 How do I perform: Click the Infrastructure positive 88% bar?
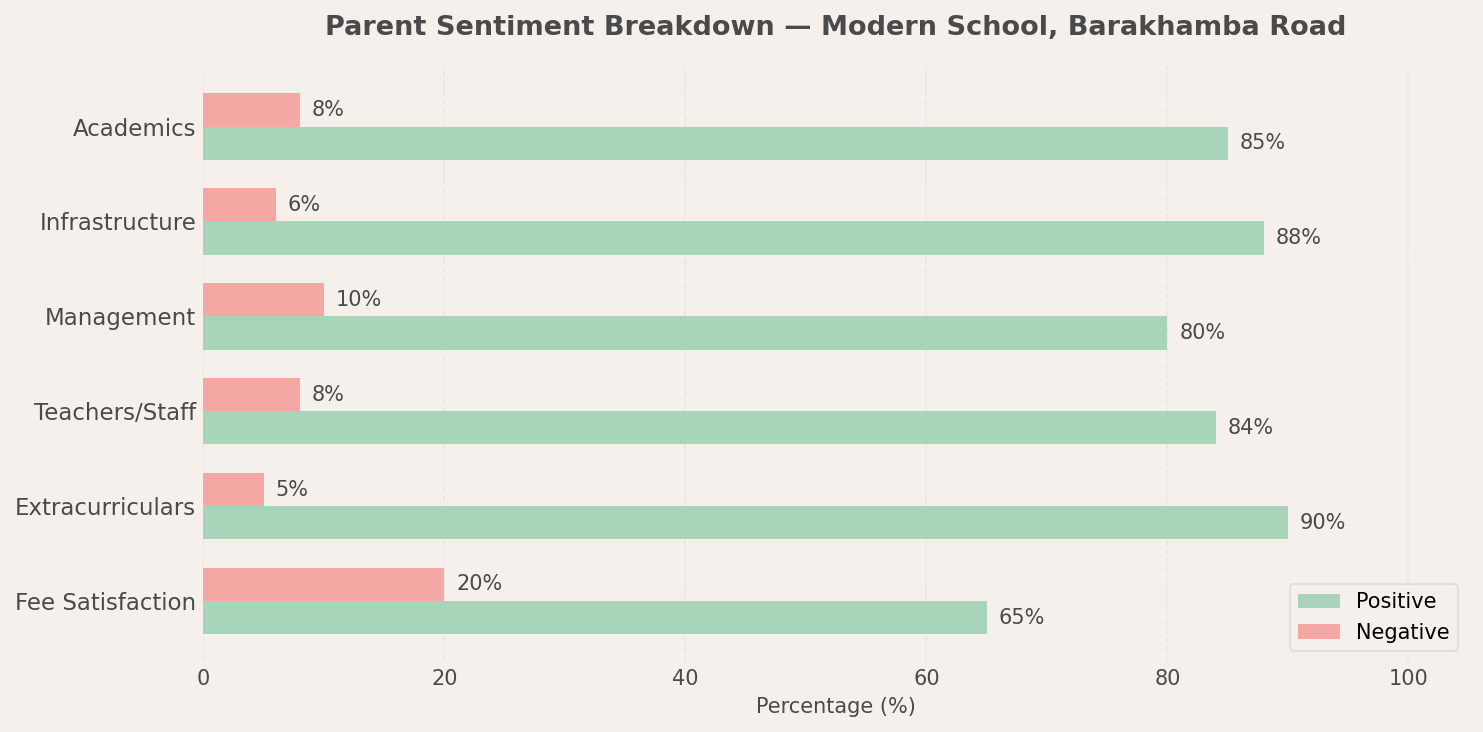point(733,238)
